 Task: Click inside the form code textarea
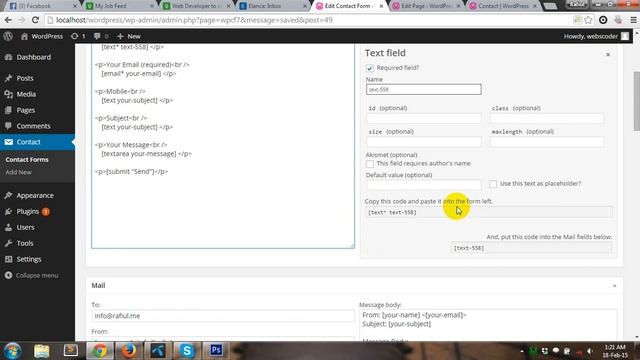pyautogui.click(x=223, y=146)
